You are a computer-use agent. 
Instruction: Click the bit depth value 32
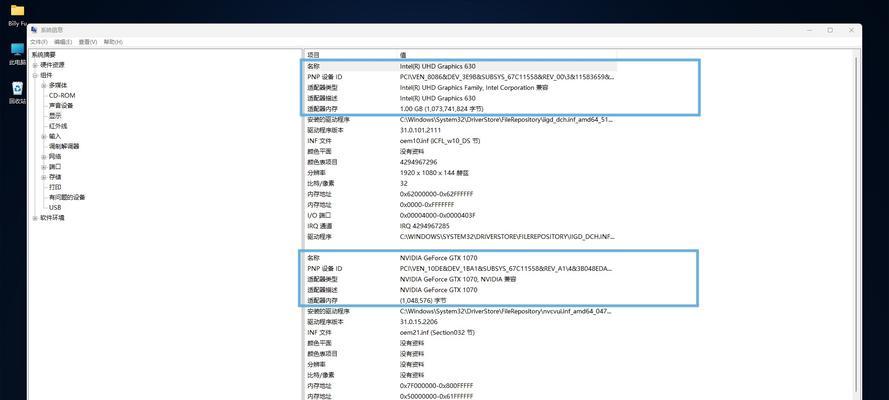coord(404,184)
